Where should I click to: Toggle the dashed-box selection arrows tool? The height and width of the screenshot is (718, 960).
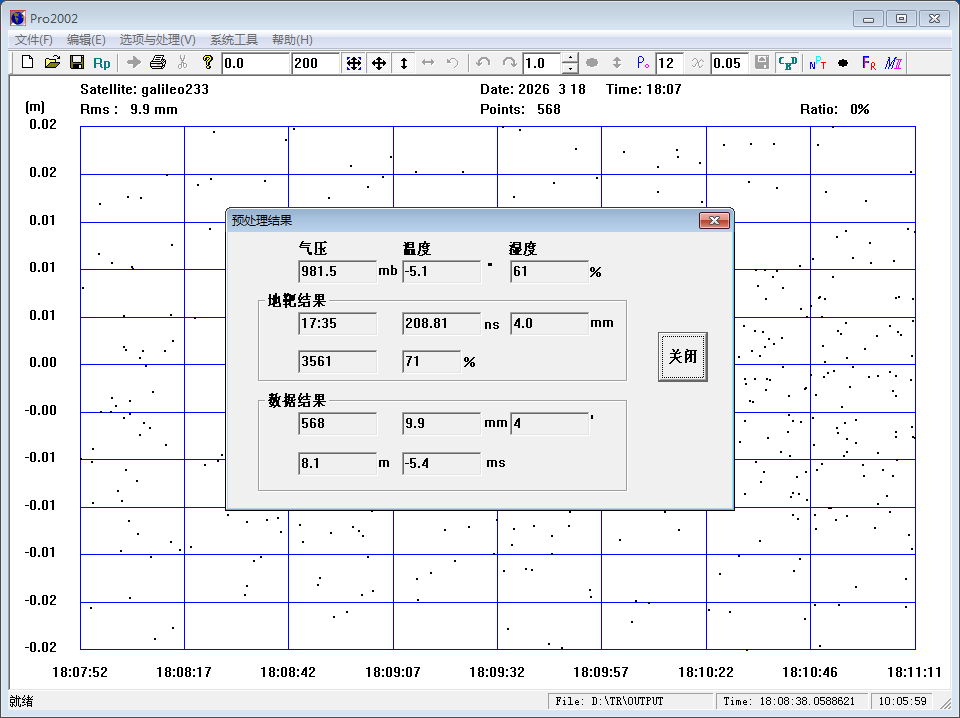(x=354, y=63)
